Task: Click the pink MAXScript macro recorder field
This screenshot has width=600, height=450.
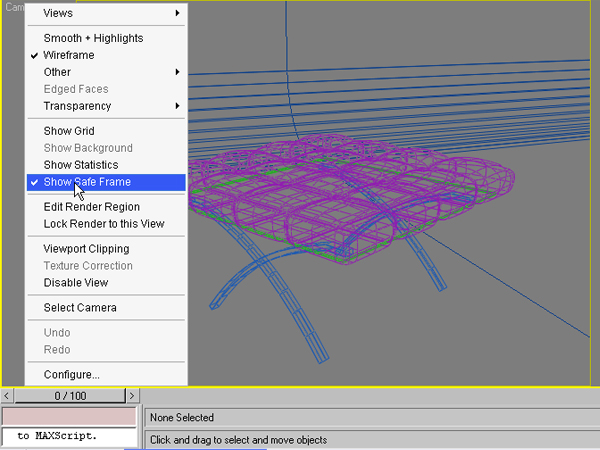Action: point(69,417)
